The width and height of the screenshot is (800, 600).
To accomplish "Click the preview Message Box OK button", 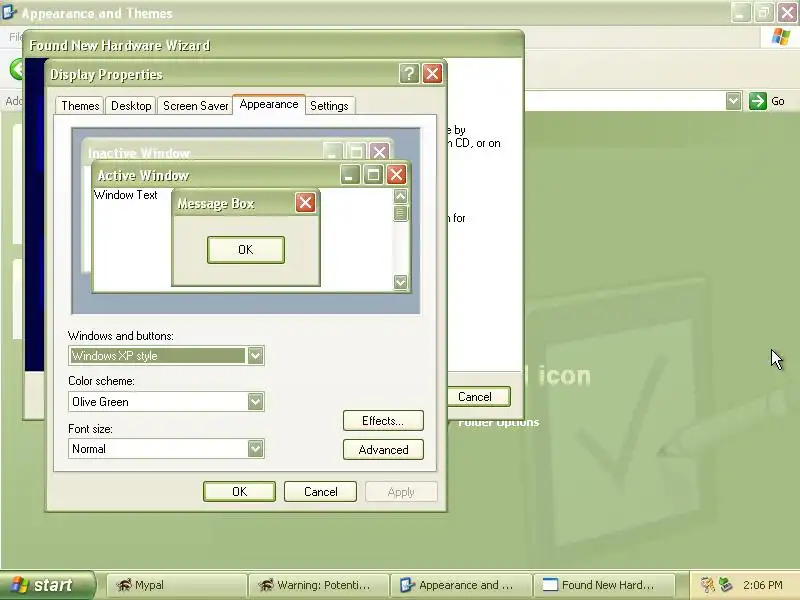I will 245,249.
